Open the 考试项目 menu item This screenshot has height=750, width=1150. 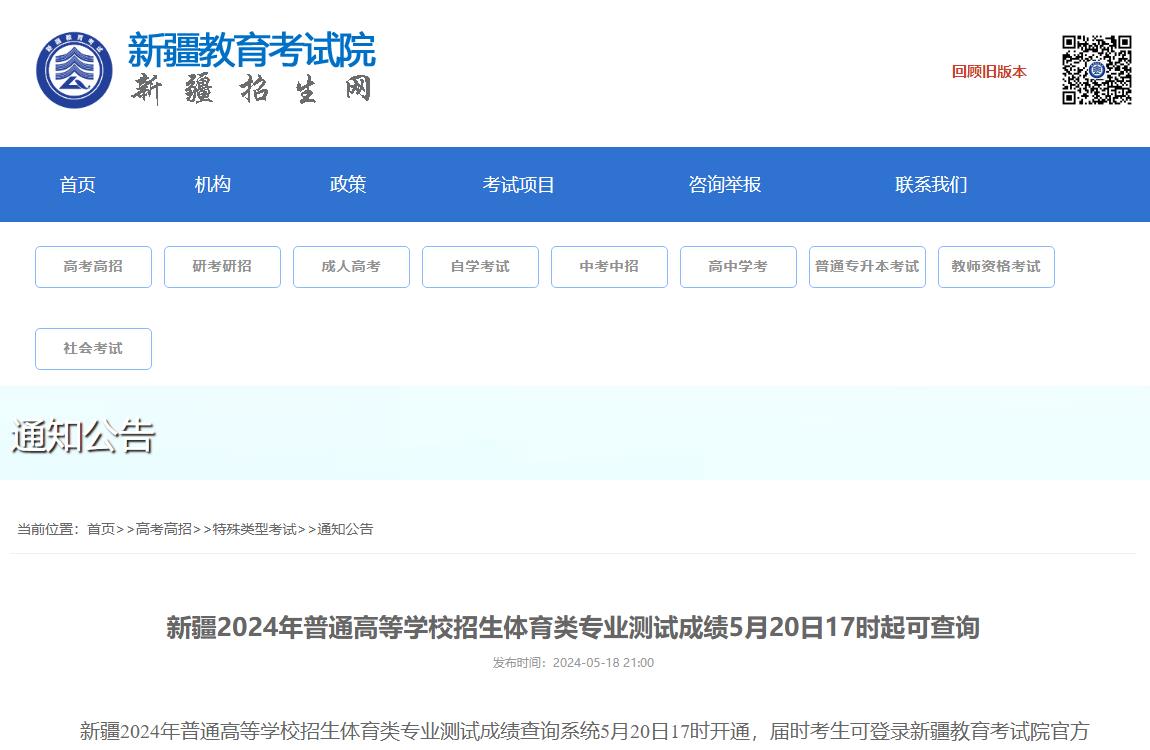point(517,184)
